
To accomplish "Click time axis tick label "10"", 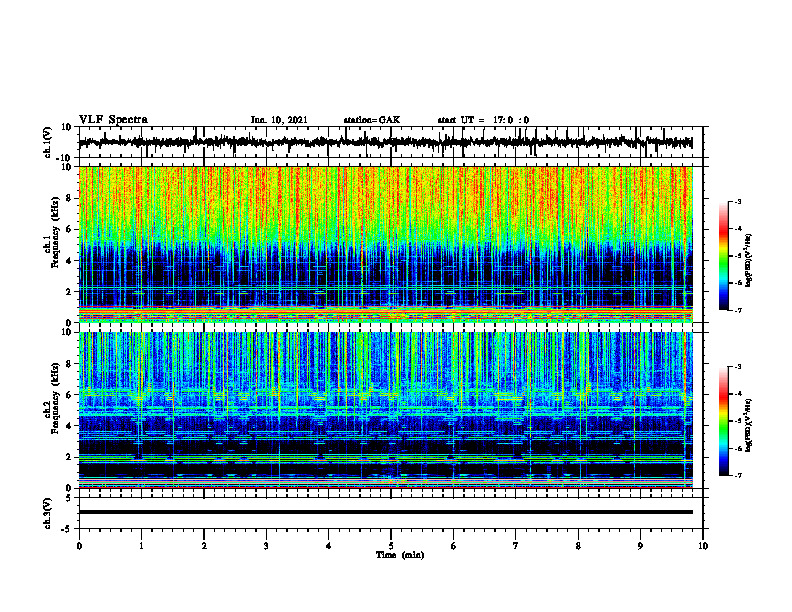I will tap(703, 546).
